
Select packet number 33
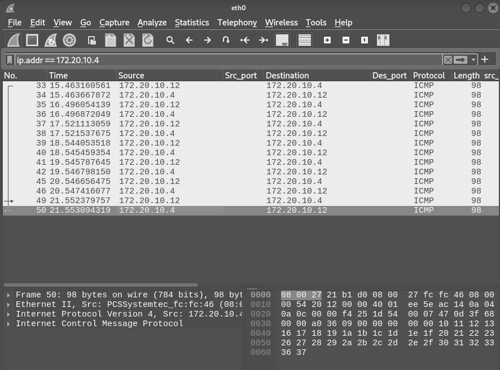(x=251, y=86)
